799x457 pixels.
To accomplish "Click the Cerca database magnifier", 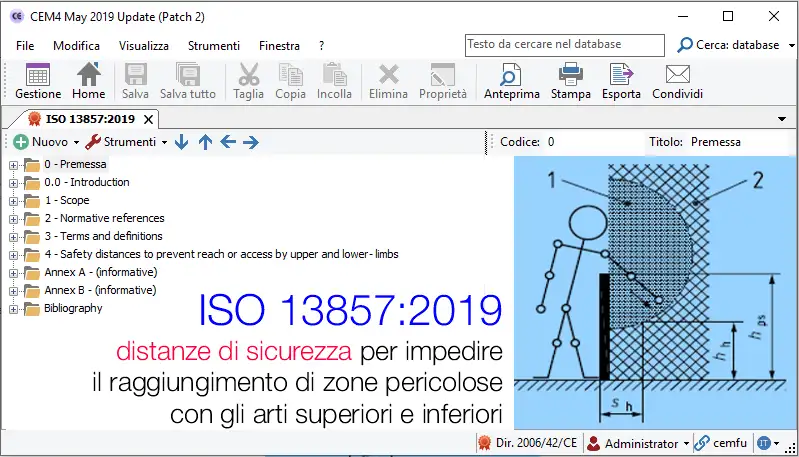I will 685,45.
